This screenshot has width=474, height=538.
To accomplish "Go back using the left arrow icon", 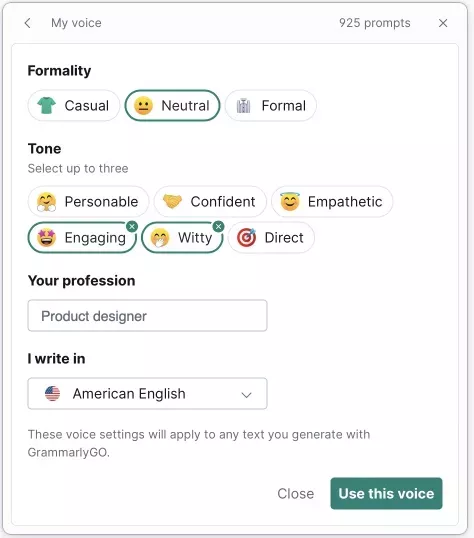I will (27, 23).
